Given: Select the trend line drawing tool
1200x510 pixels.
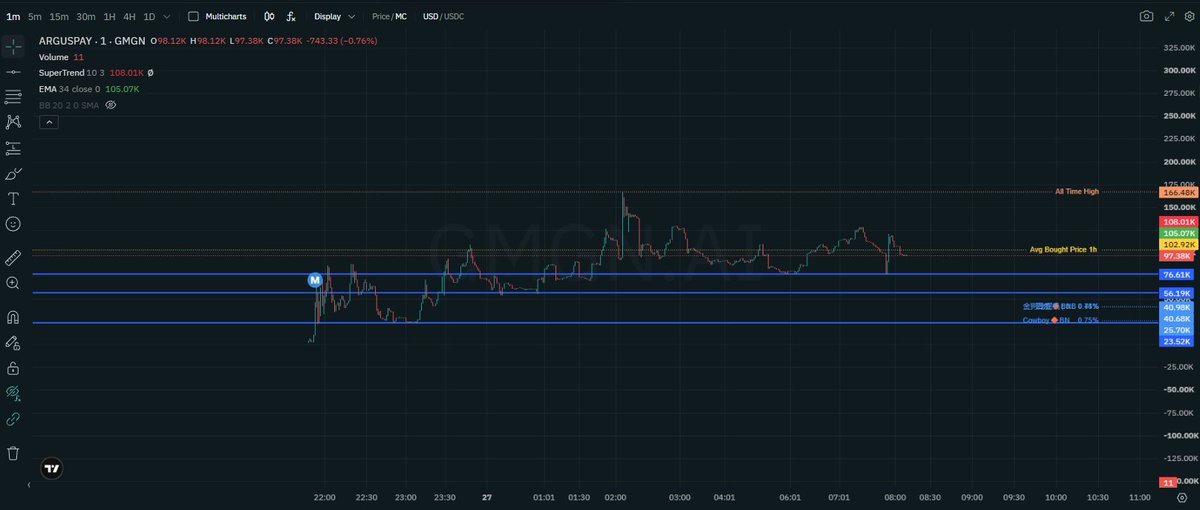Looking at the screenshot, I should point(13,72).
